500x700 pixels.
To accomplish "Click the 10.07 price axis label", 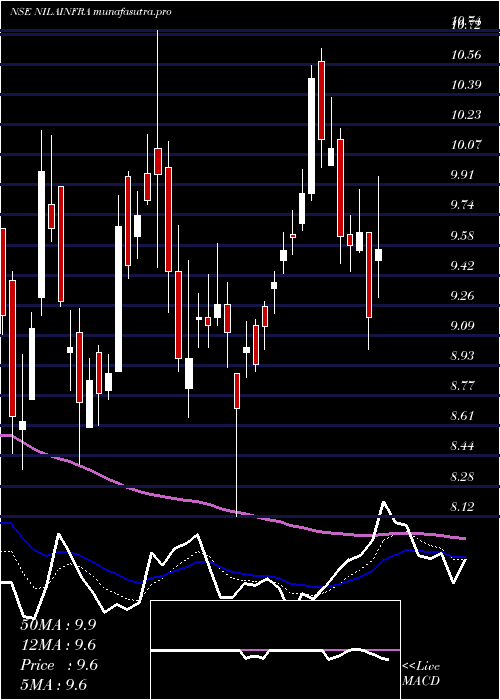I will coord(466,145).
